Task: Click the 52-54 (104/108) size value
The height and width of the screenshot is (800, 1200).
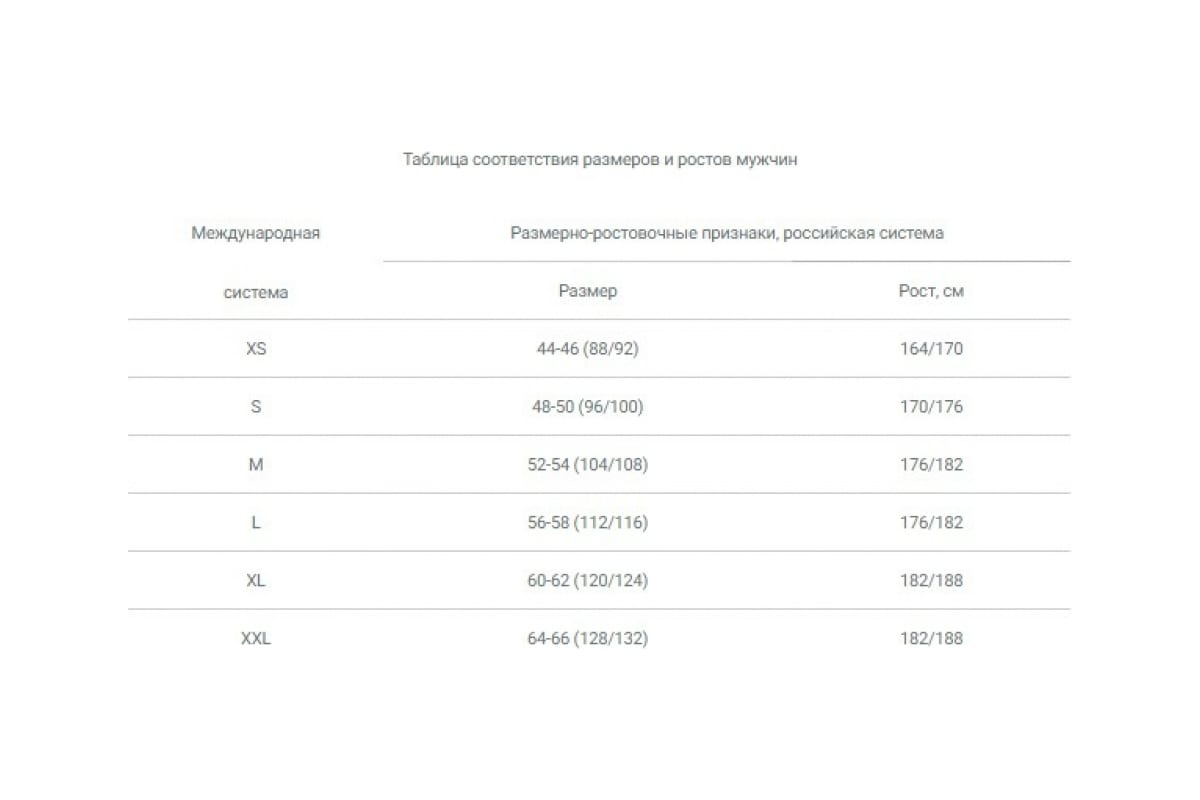Action: coord(588,465)
